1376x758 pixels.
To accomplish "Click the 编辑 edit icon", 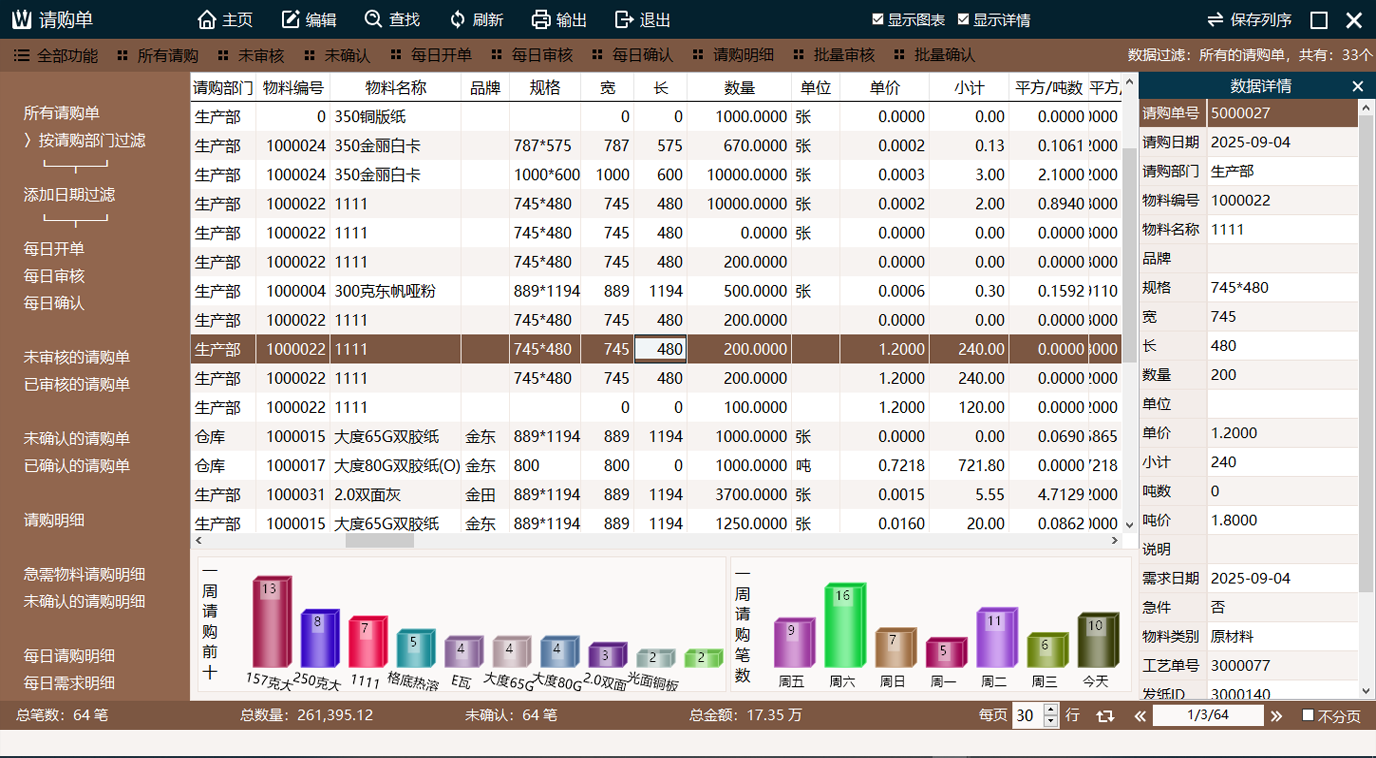I will click(x=291, y=20).
